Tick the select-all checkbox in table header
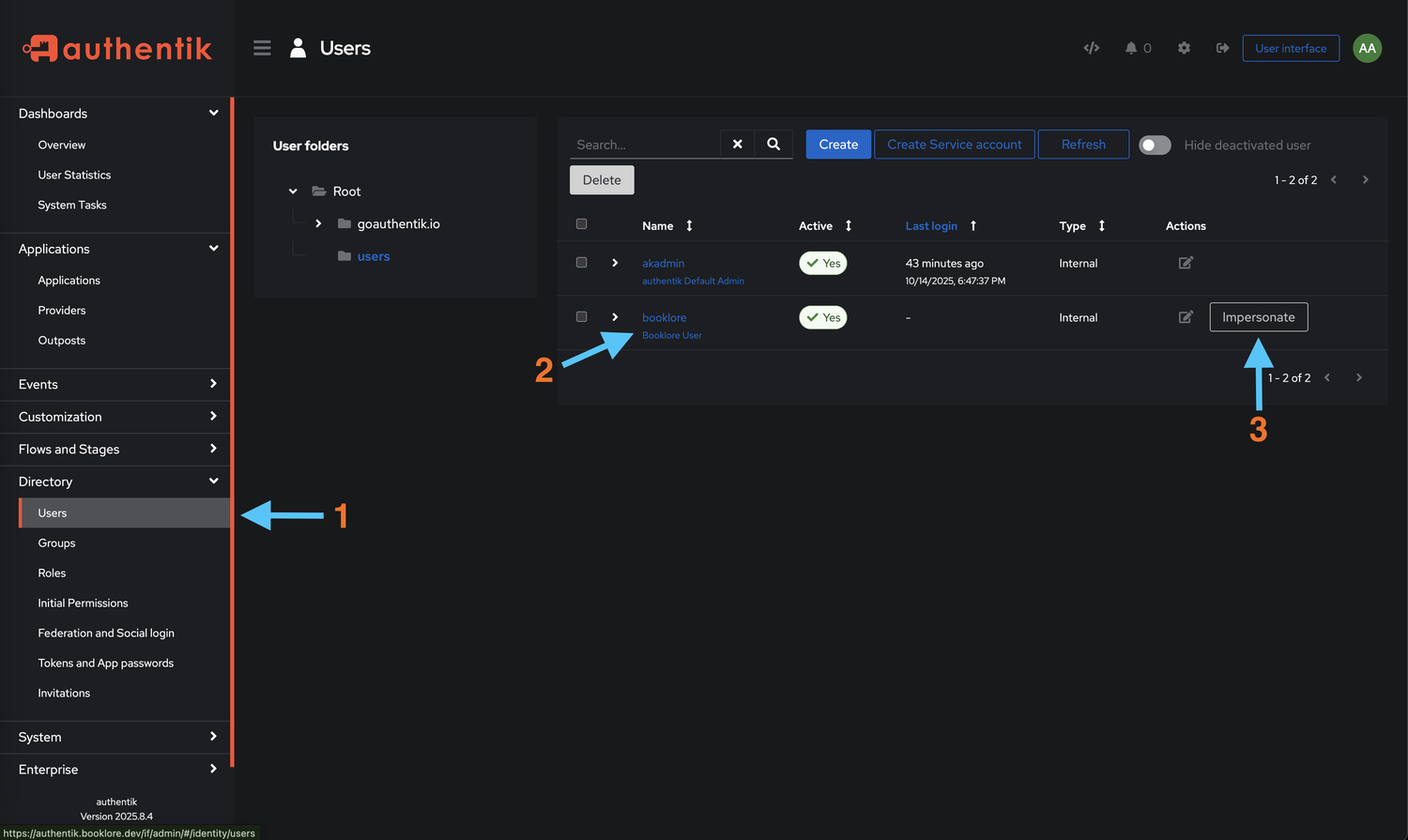 pyautogui.click(x=581, y=224)
